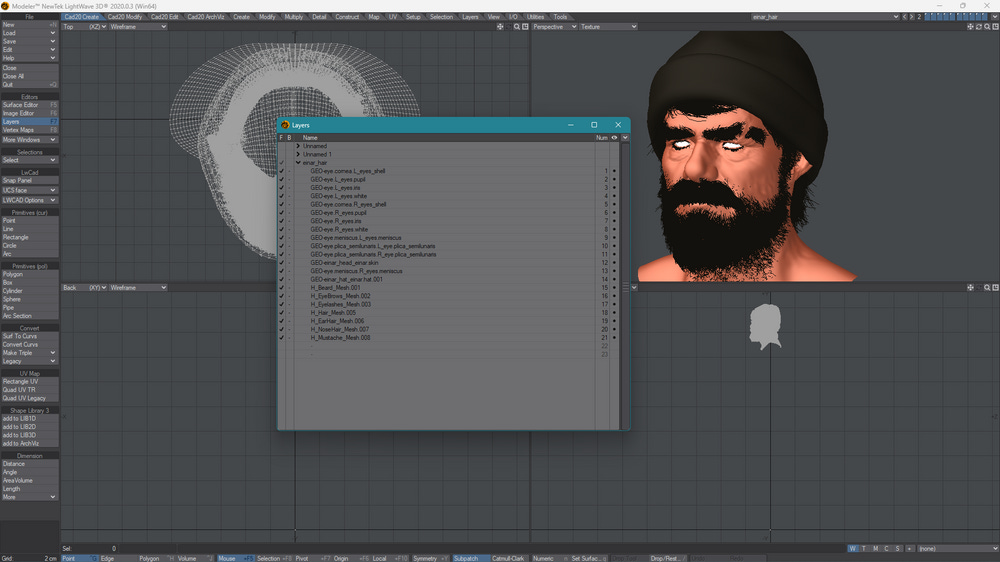Select M morph map mode button
Image resolution: width=1000 pixels, height=562 pixels.
[876, 549]
